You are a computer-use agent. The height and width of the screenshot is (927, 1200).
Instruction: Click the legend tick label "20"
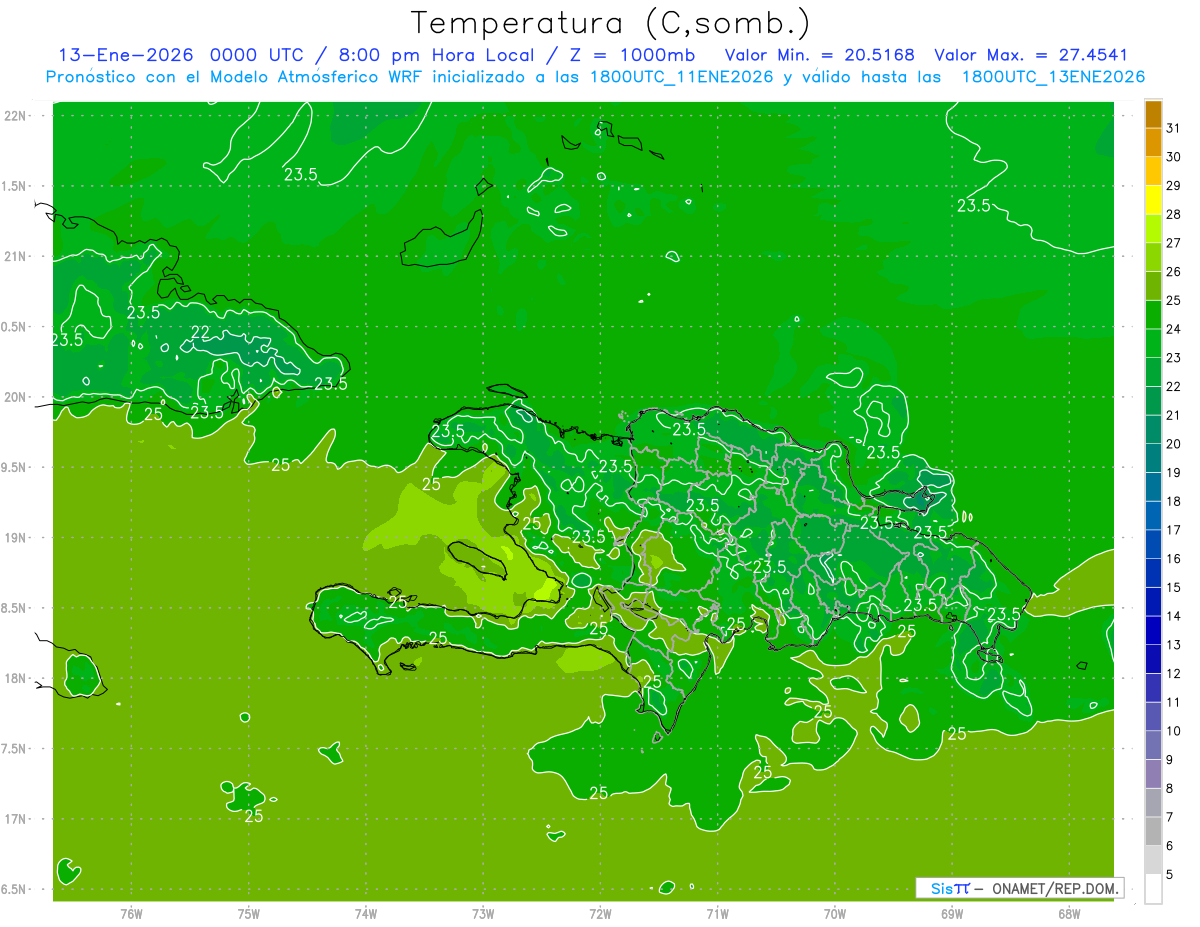coord(1174,444)
